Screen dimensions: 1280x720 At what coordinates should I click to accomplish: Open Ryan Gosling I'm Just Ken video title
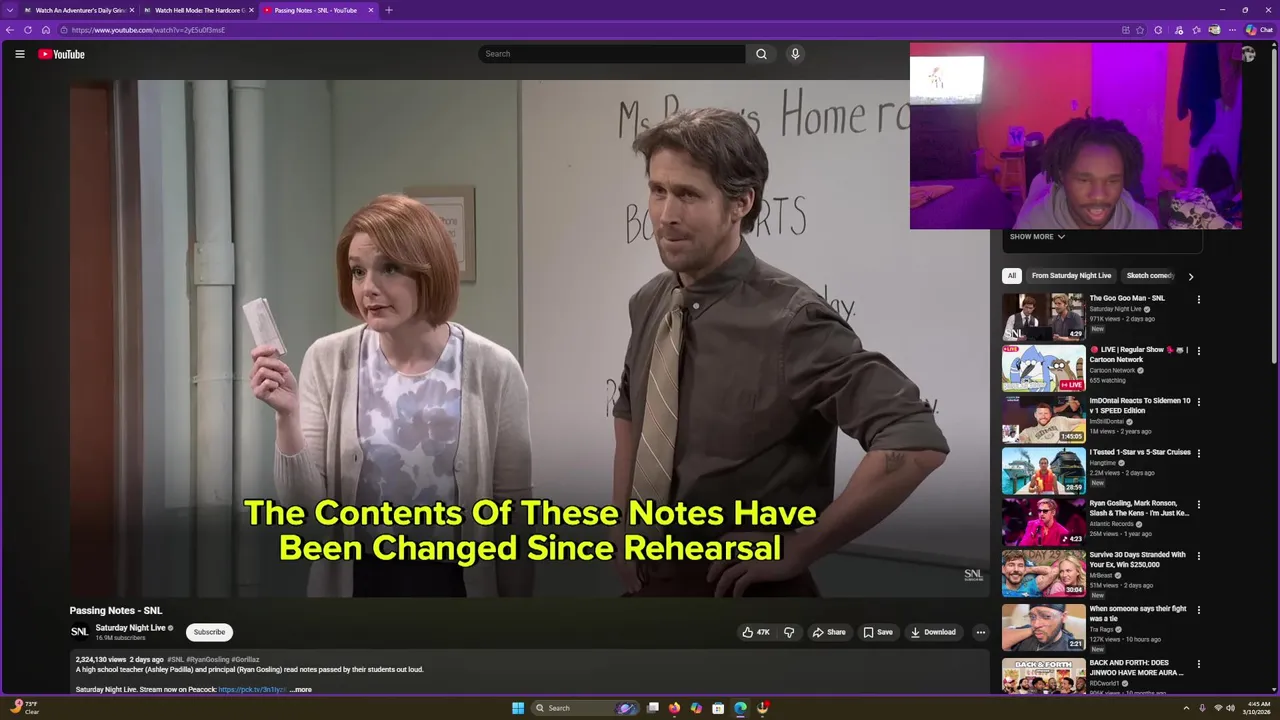coord(1139,508)
